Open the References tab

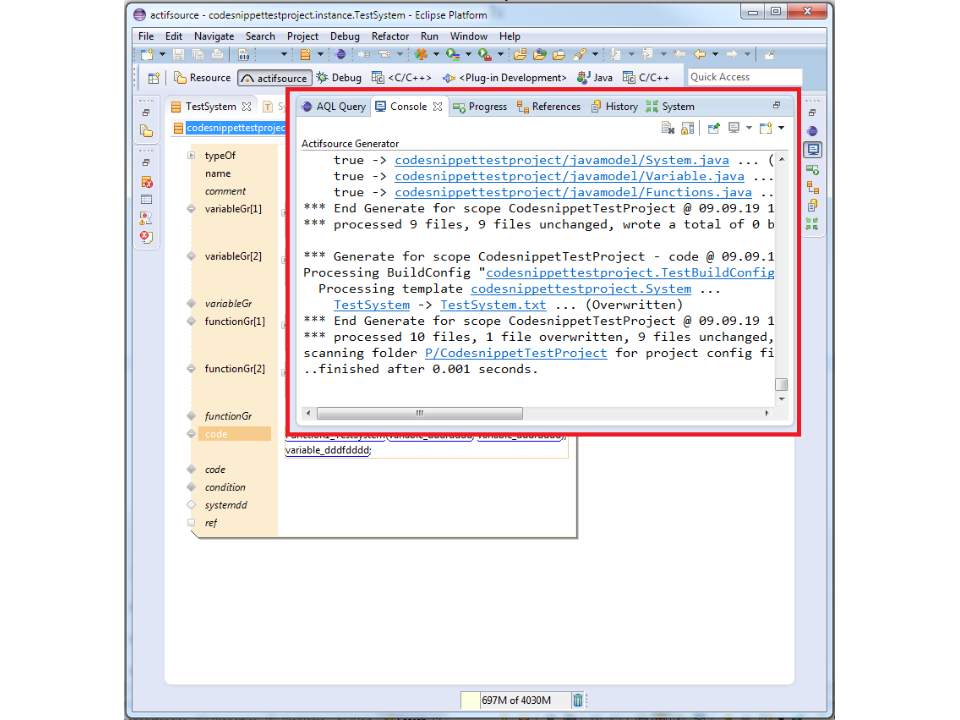pyautogui.click(x=548, y=106)
